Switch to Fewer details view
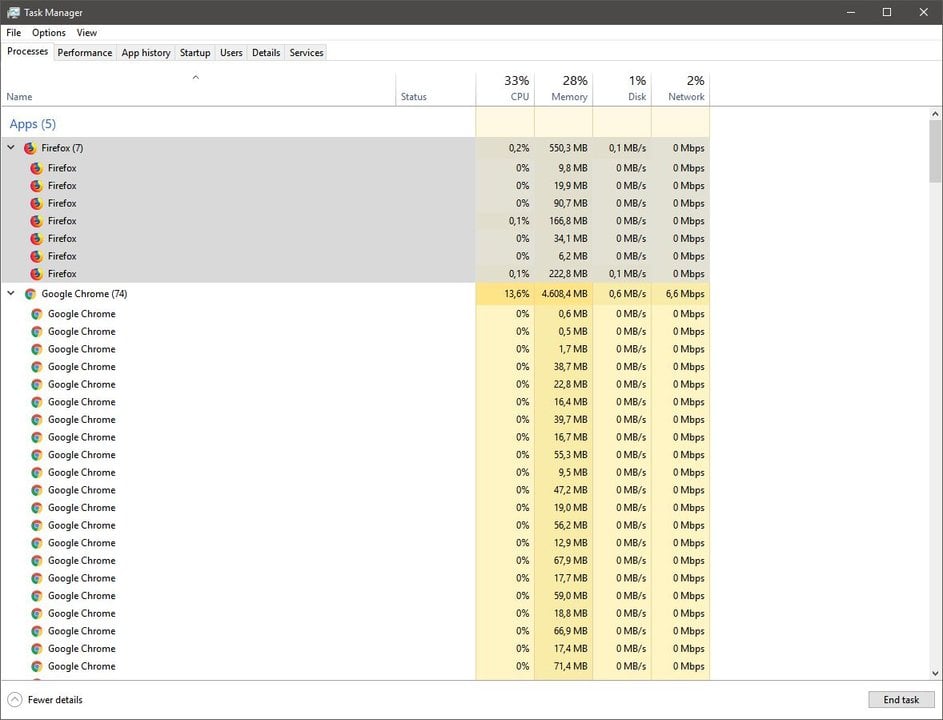943x720 pixels. [45, 700]
